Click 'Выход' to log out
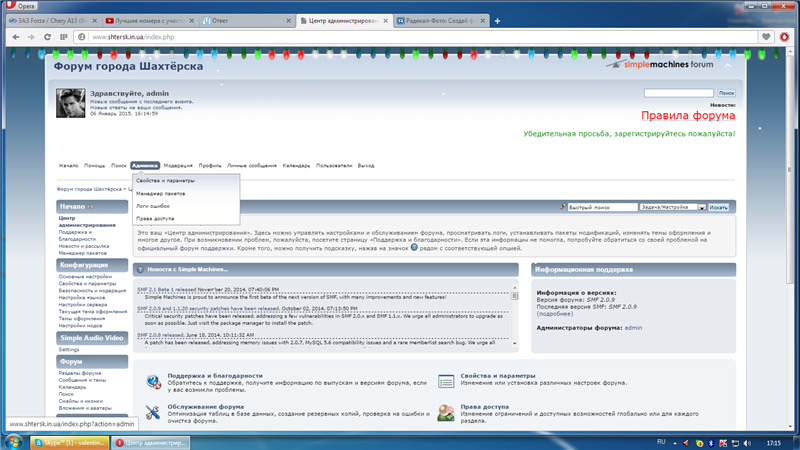This screenshot has width=800, height=450. click(366, 165)
